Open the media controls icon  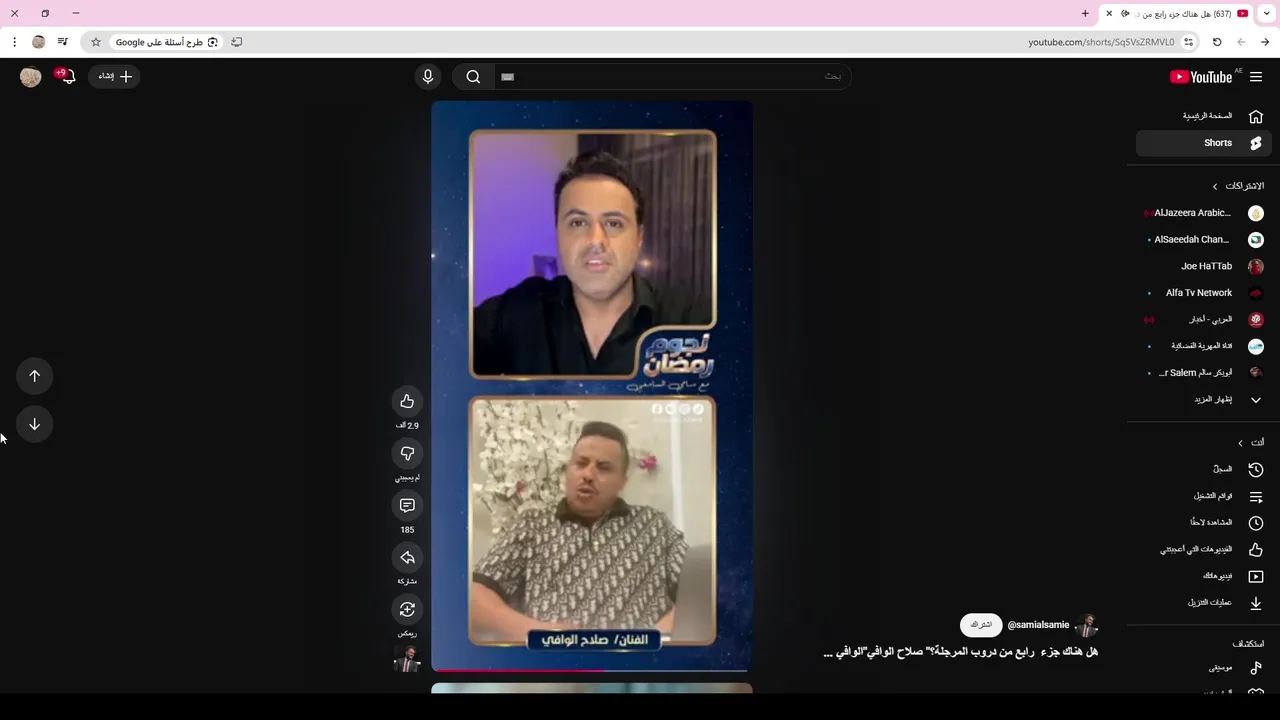tap(62, 42)
